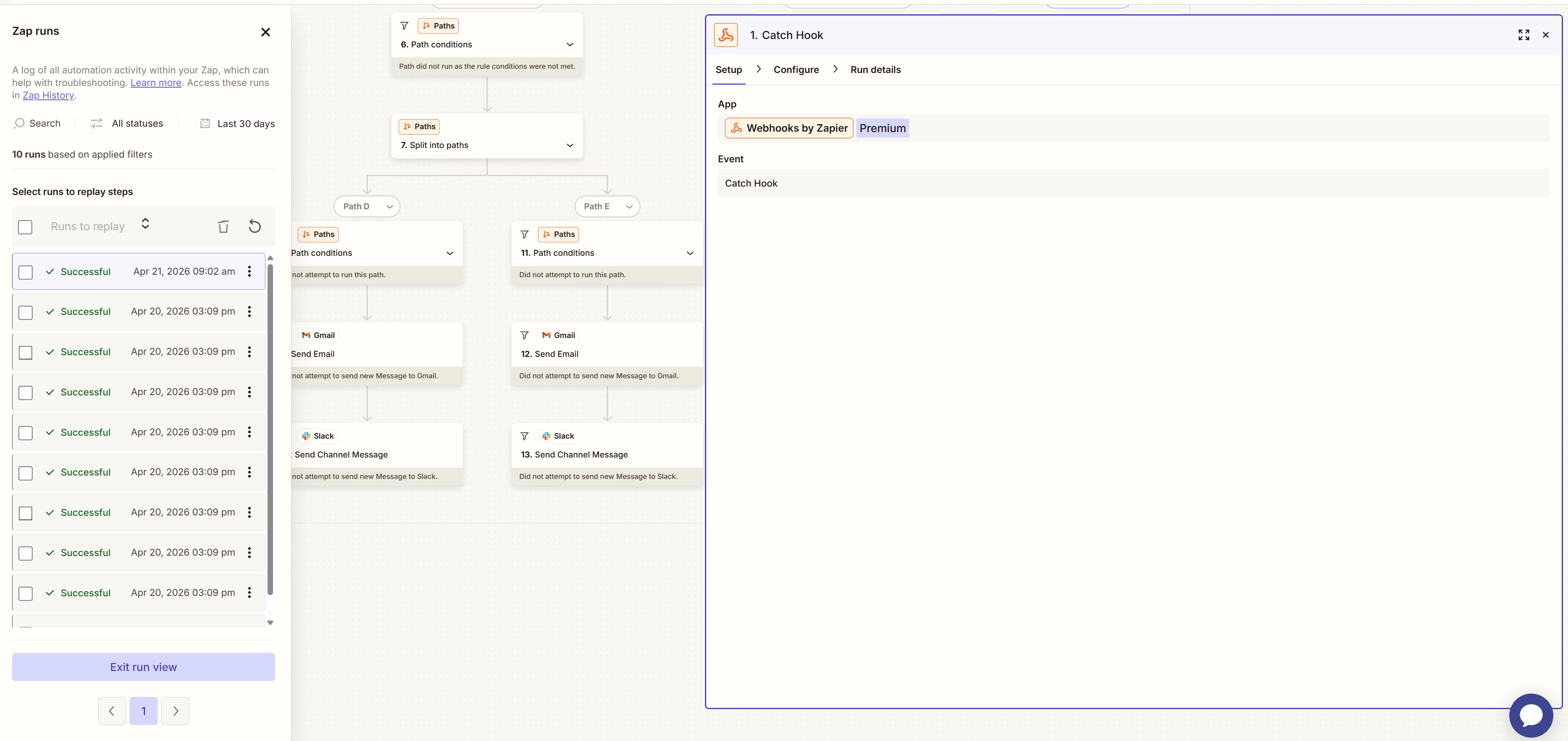1568x741 pixels.
Task: Switch to the Configure tab
Action: 796,70
